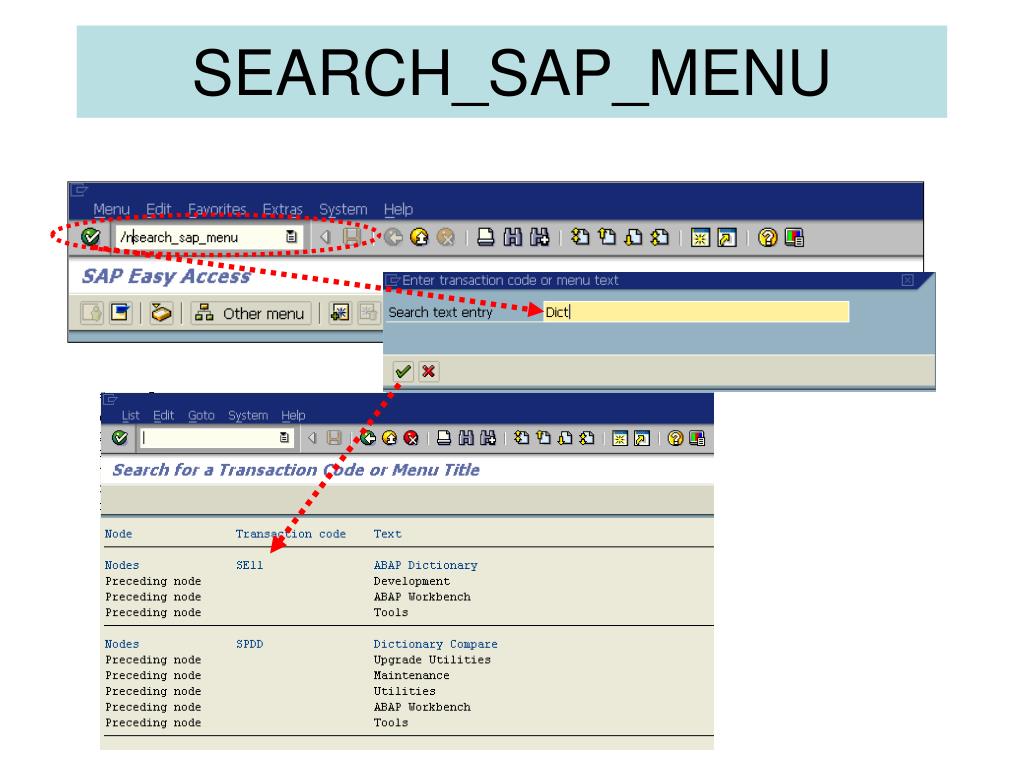Open the List menu in search results window
This screenshot has height=768, width=1024.
131,415
